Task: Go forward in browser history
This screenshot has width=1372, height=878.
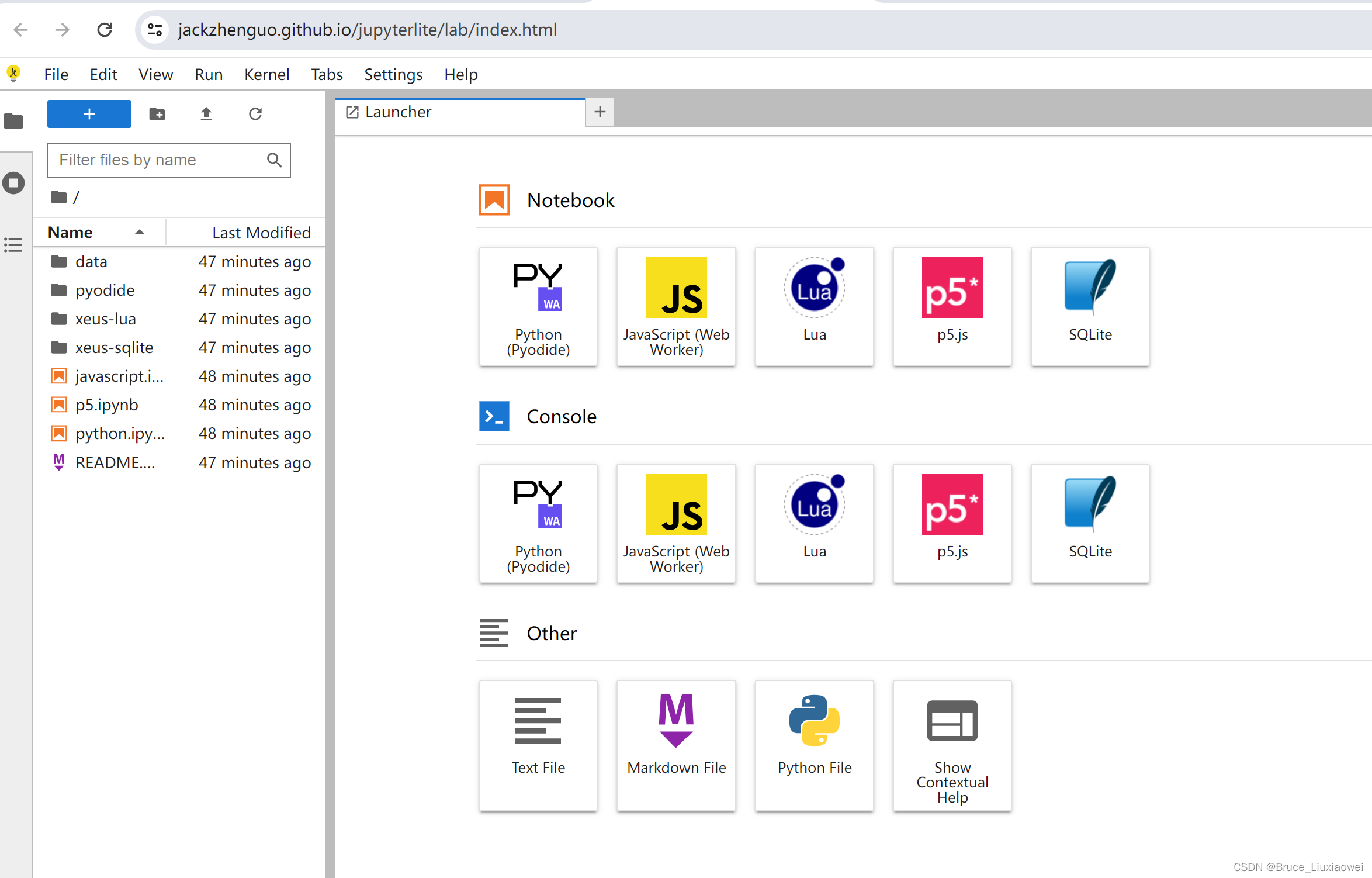Action: [x=62, y=29]
